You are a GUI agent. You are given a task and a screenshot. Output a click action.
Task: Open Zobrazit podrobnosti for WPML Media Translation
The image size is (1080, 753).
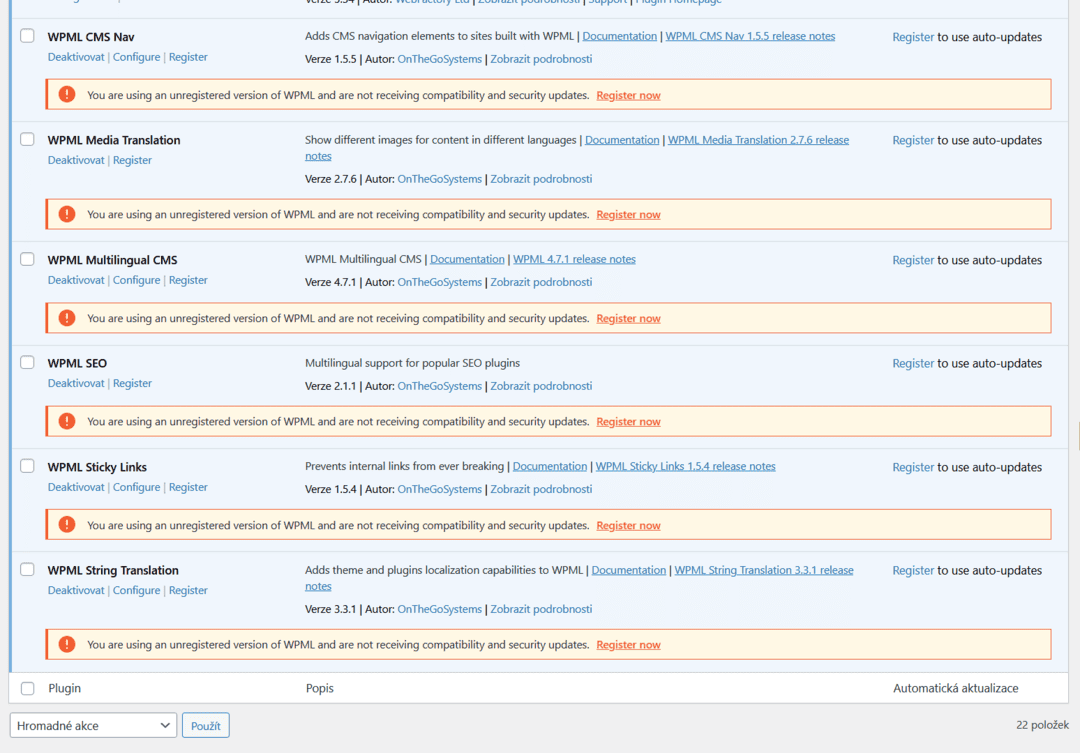(x=541, y=179)
